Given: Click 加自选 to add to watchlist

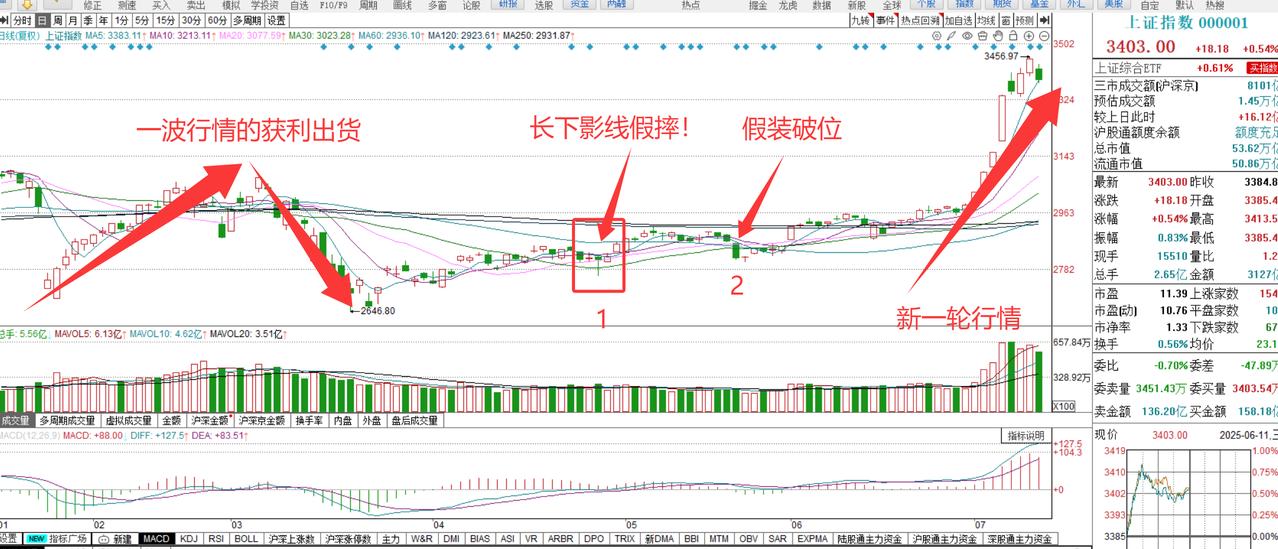Looking at the screenshot, I should [959, 20].
